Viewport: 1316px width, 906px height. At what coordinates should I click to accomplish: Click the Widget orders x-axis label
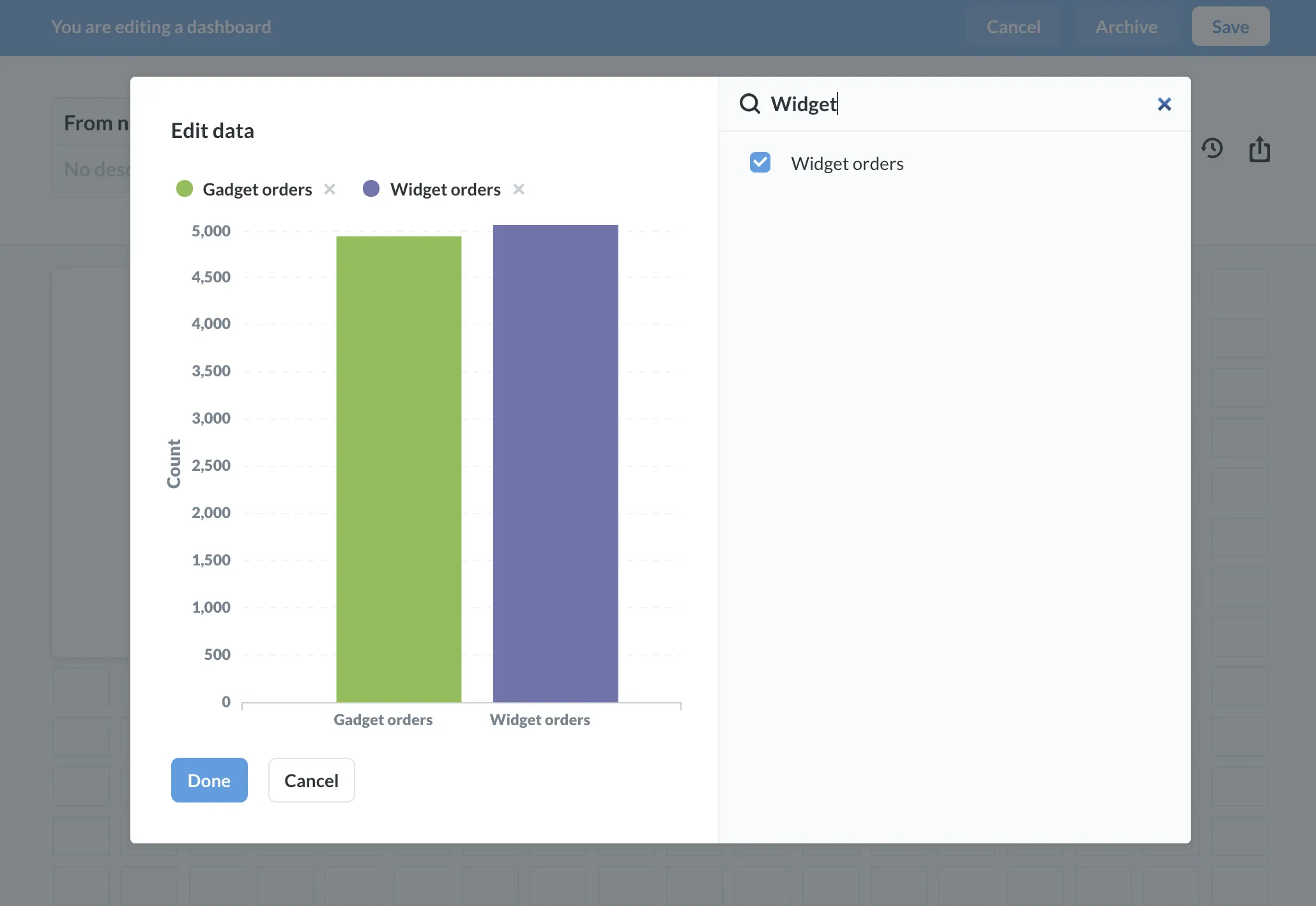tap(540, 720)
